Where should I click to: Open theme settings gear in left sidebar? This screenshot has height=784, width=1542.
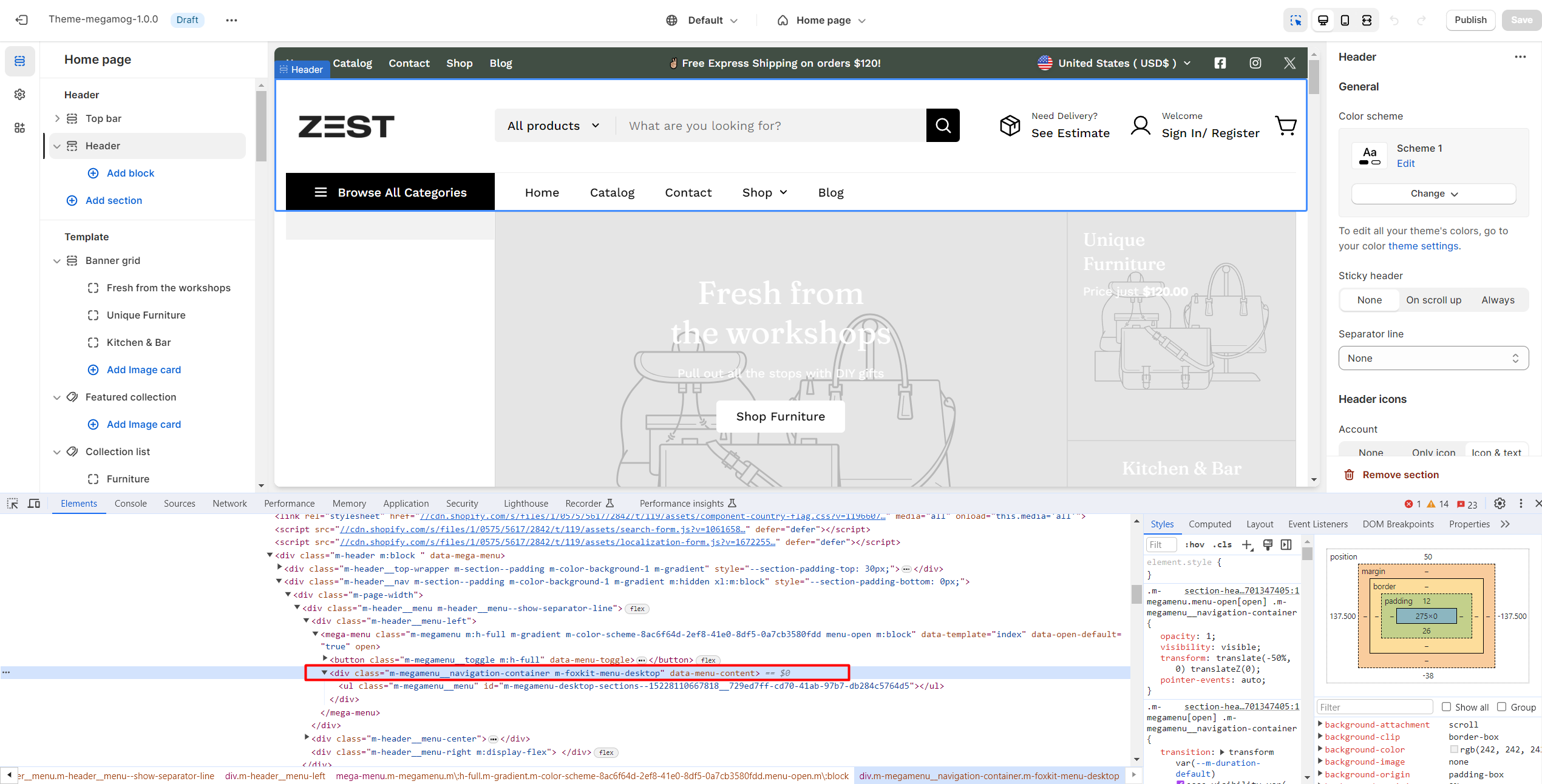(20, 94)
